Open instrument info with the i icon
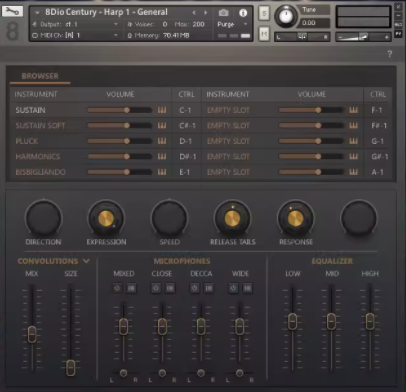Image resolution: width=406 pixels, height=392 pixels. pos(243,13)
